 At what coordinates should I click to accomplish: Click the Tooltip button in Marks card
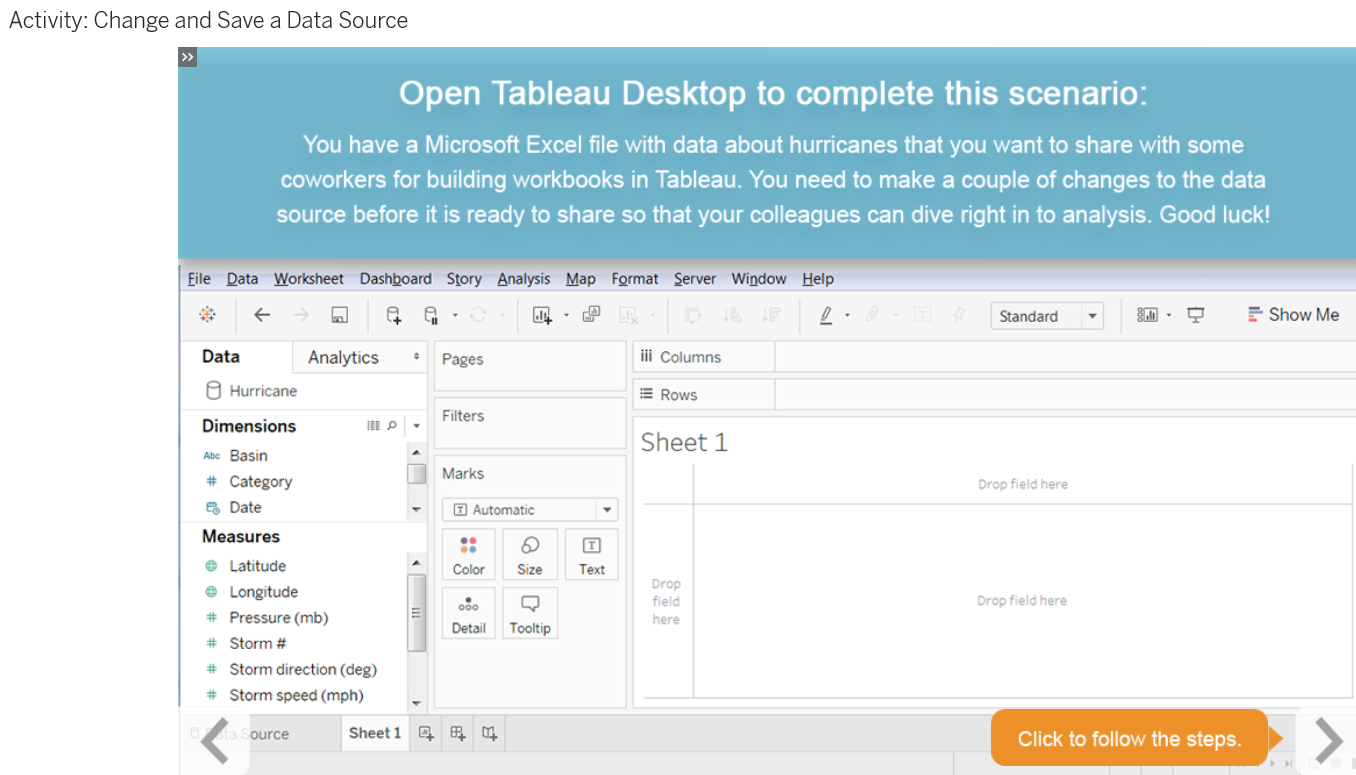click(530, 613)
